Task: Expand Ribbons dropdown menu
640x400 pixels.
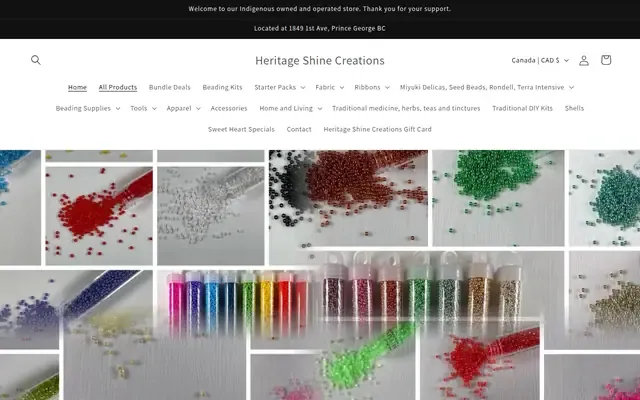Action: [x=372, y=87]
